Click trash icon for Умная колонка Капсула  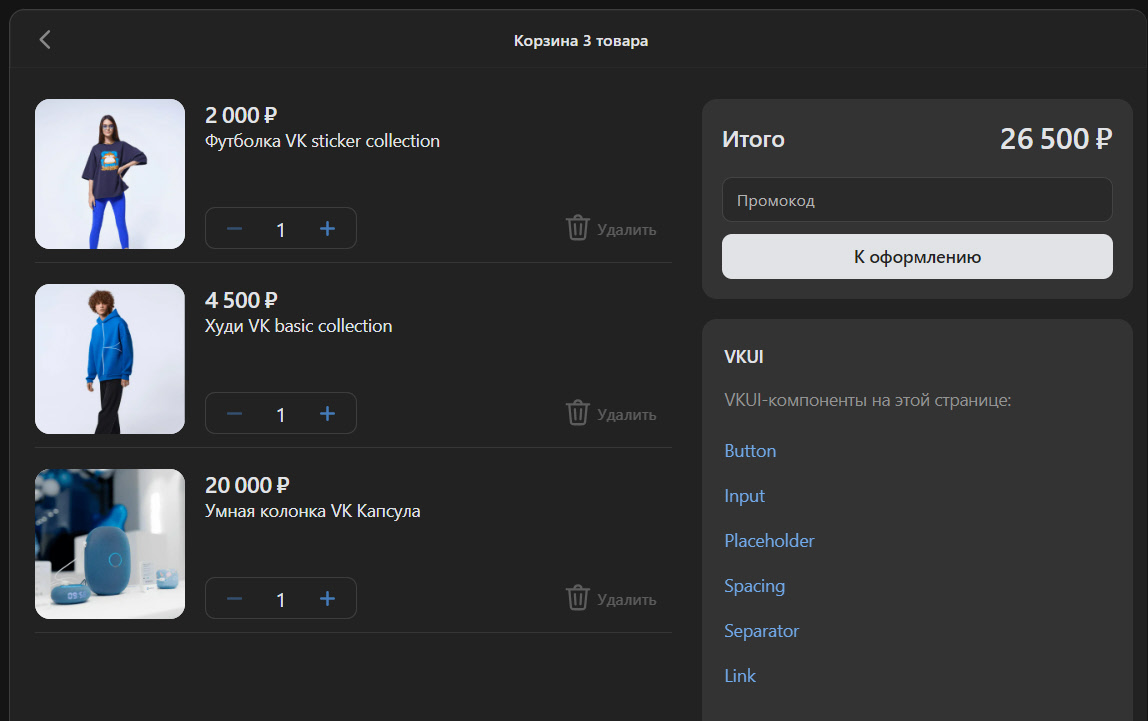578,598
